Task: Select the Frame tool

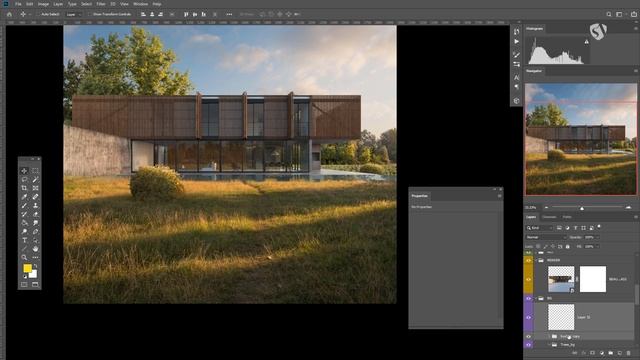Action: (x=35, y=188)
